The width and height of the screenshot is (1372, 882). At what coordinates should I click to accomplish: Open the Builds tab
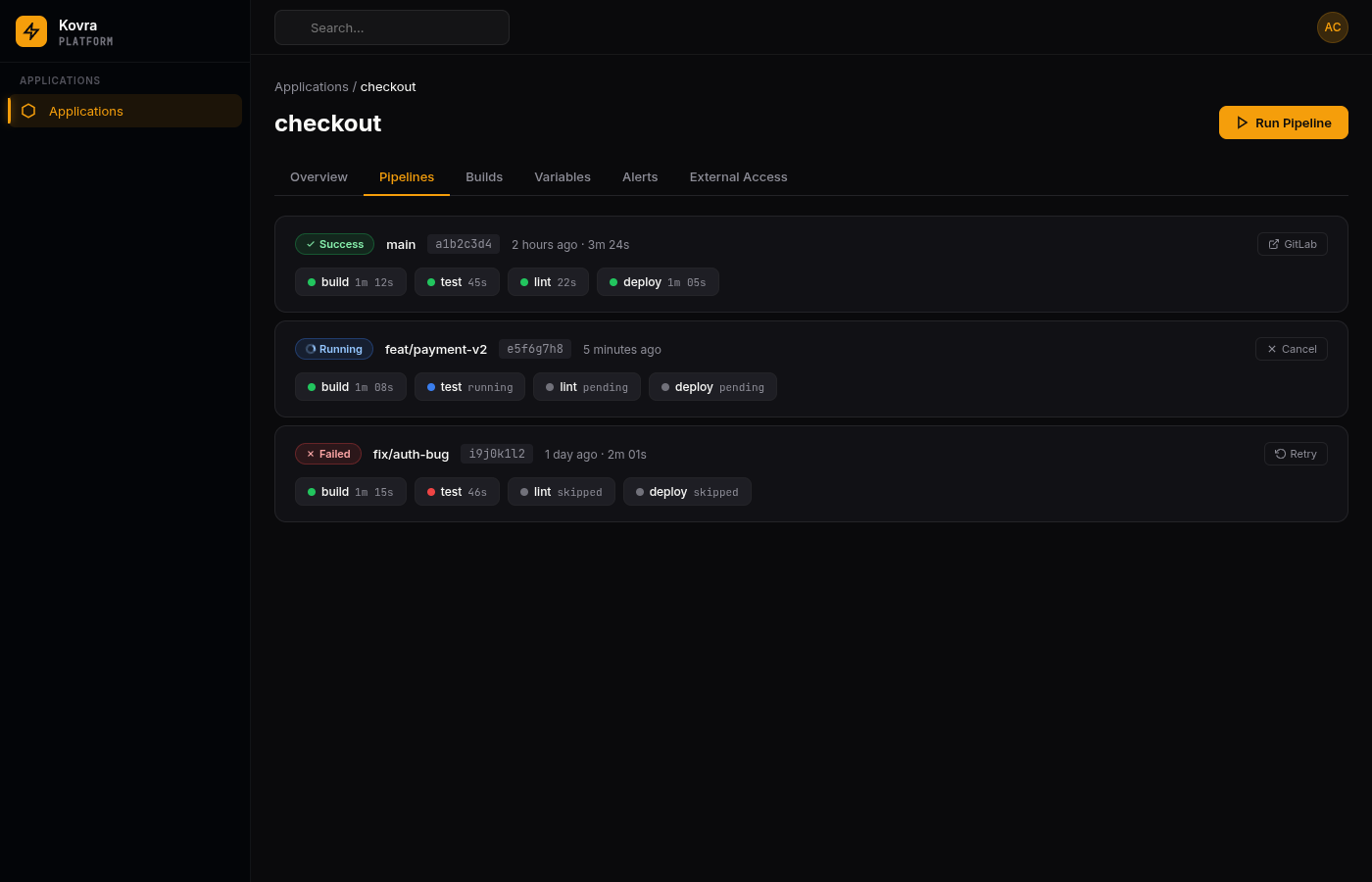tap(484, 176)
